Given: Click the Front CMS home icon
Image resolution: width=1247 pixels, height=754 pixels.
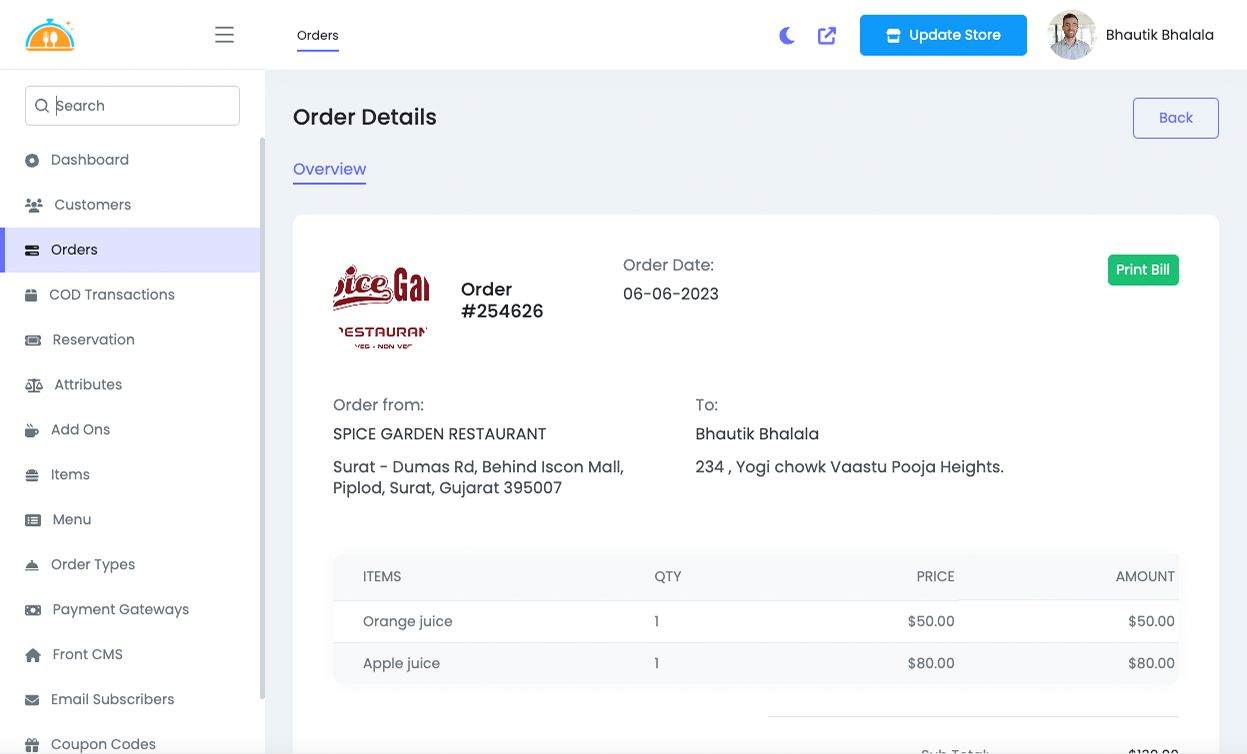Looking at the screenshot, I should 33,655.
